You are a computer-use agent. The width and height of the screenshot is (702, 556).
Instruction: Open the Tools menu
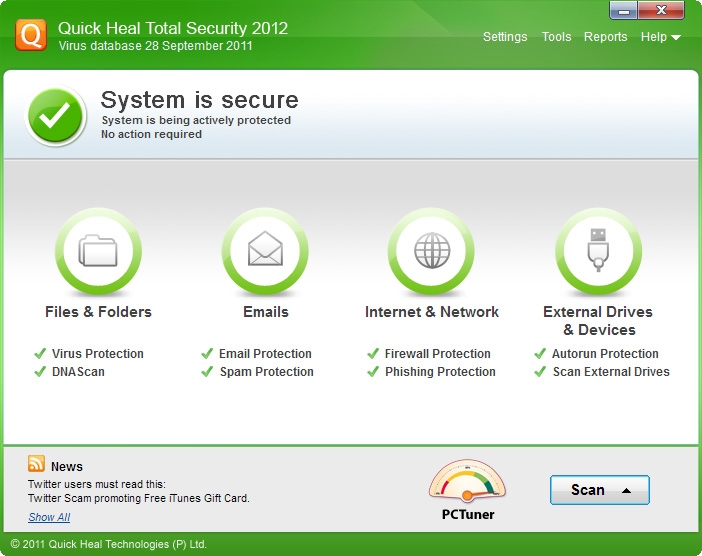(556, 37)
